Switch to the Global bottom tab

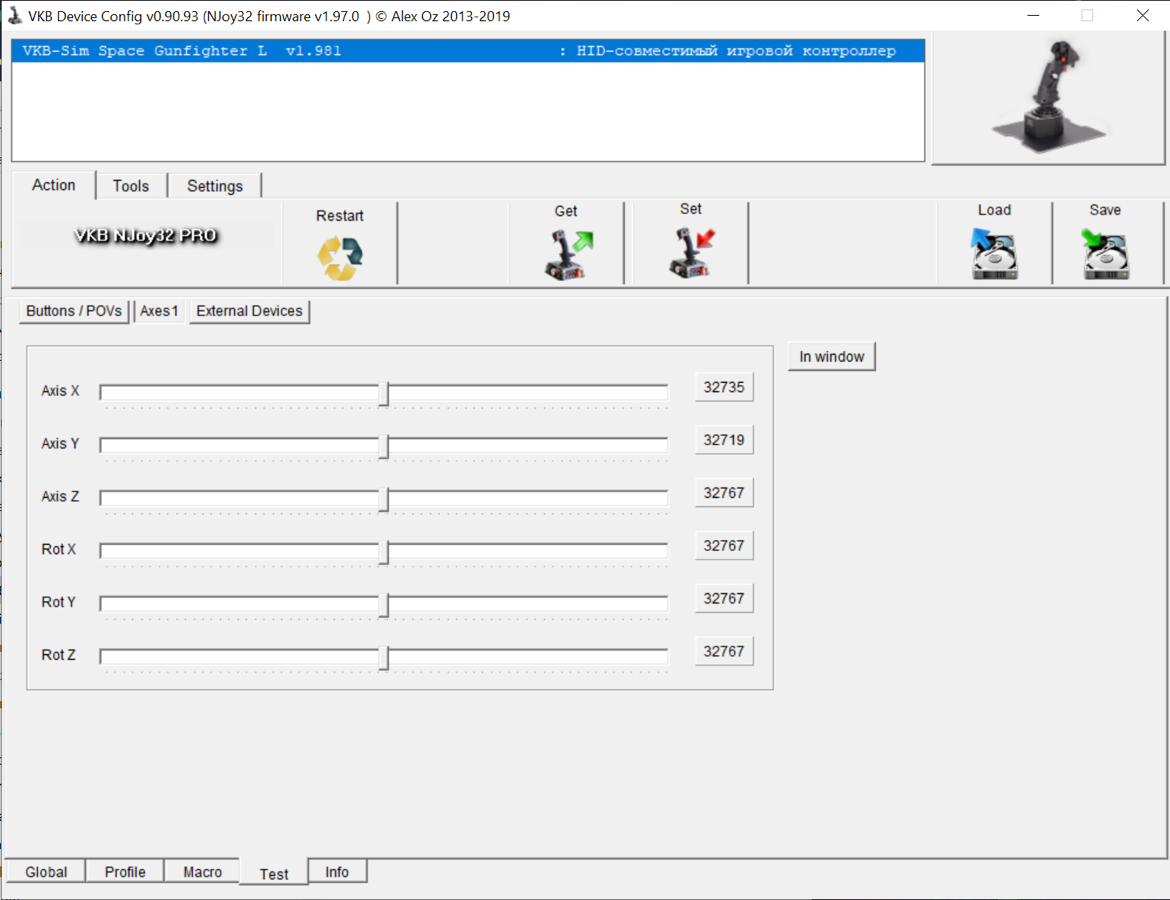click(x=46, y=872)
